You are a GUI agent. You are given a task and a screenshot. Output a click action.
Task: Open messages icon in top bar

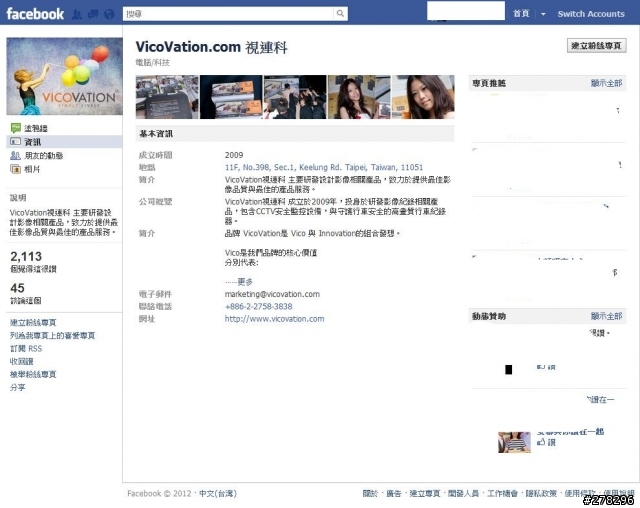tap(93, 14)
